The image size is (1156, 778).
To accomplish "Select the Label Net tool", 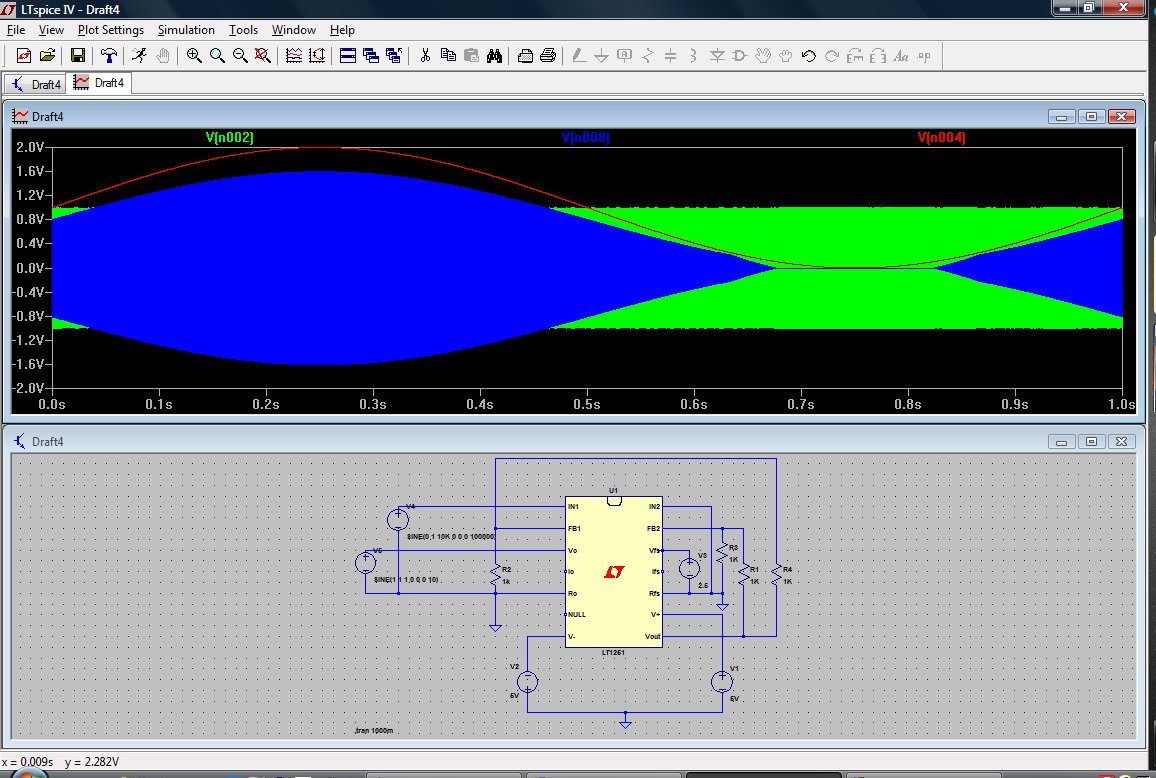I will [x=624, y=56].
